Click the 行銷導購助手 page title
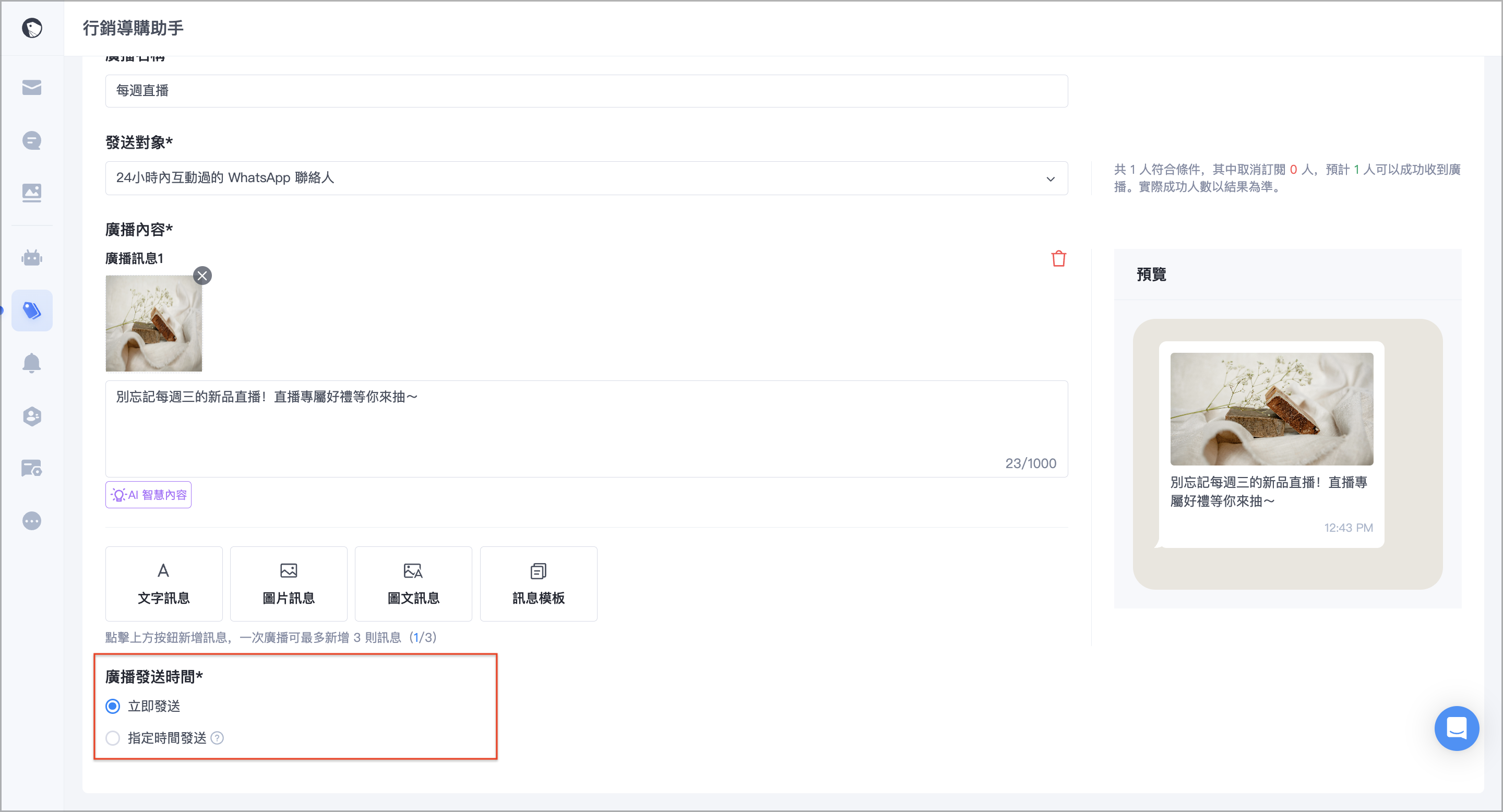1503x812 pixels. tap(133, 28)
